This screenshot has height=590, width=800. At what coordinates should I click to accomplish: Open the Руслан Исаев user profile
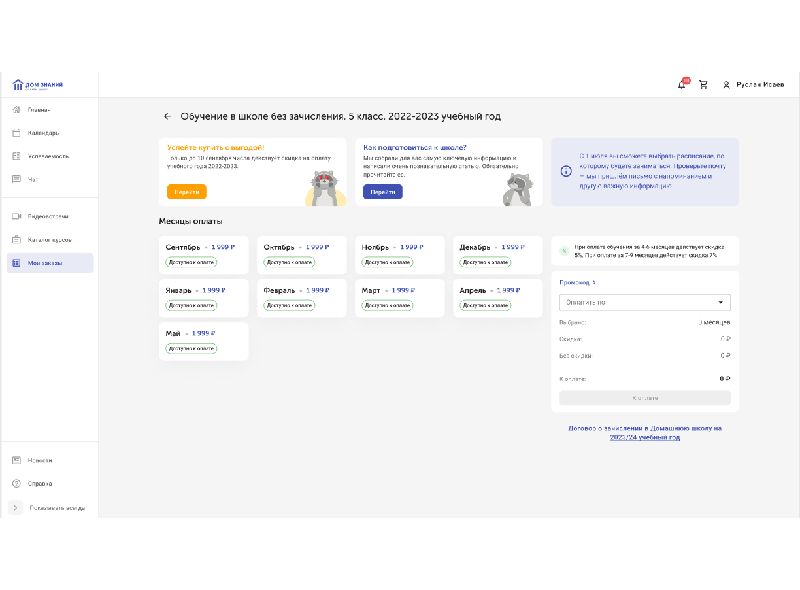coord(753,85)
